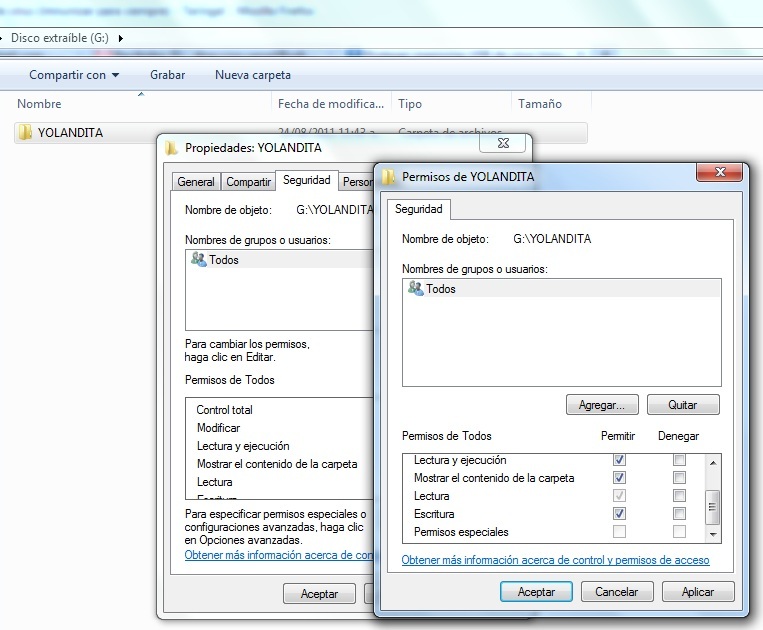763x630 pixels.
Task: Toggle Denegar checkbox for Lectura
Action: pos(679,495)
